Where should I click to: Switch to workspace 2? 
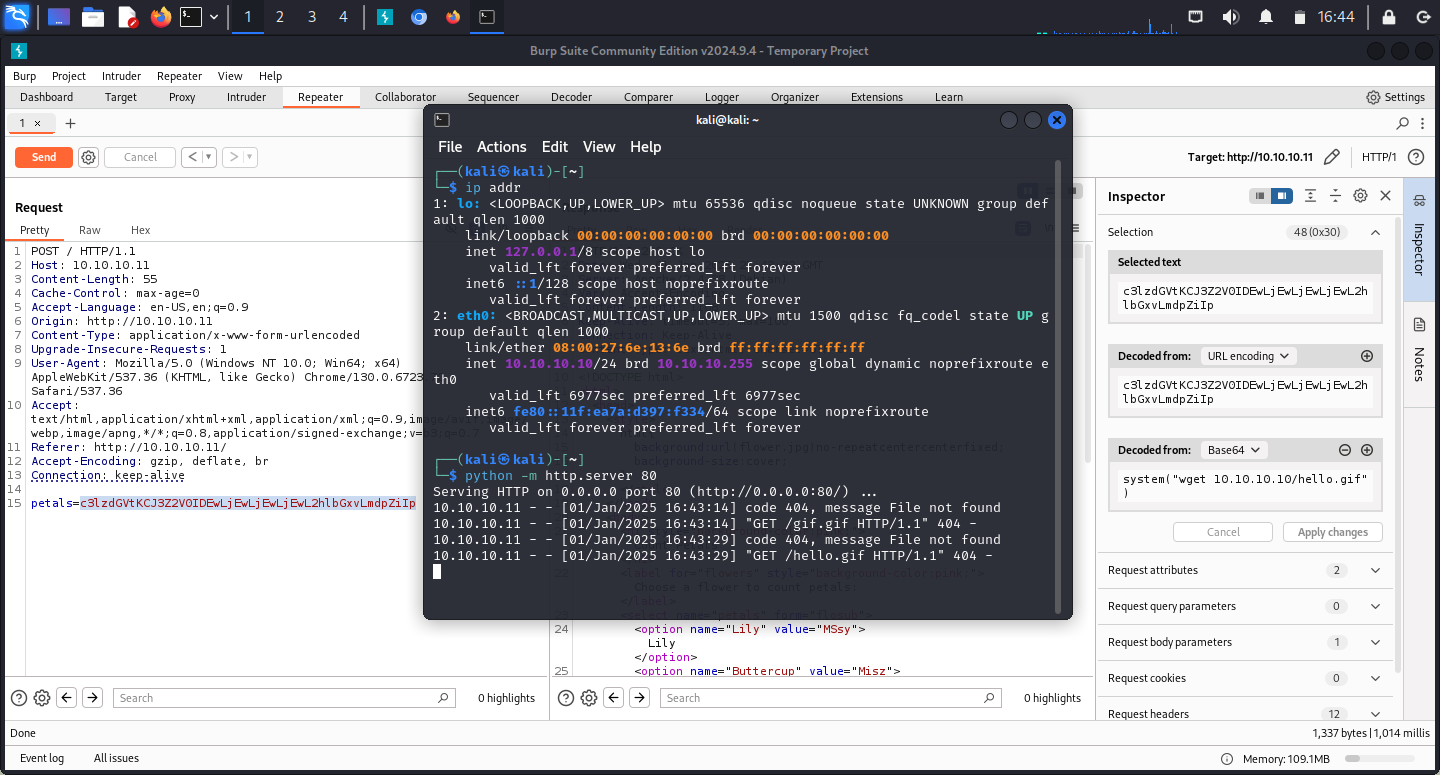pyautogui.click(x=280, y=17)
